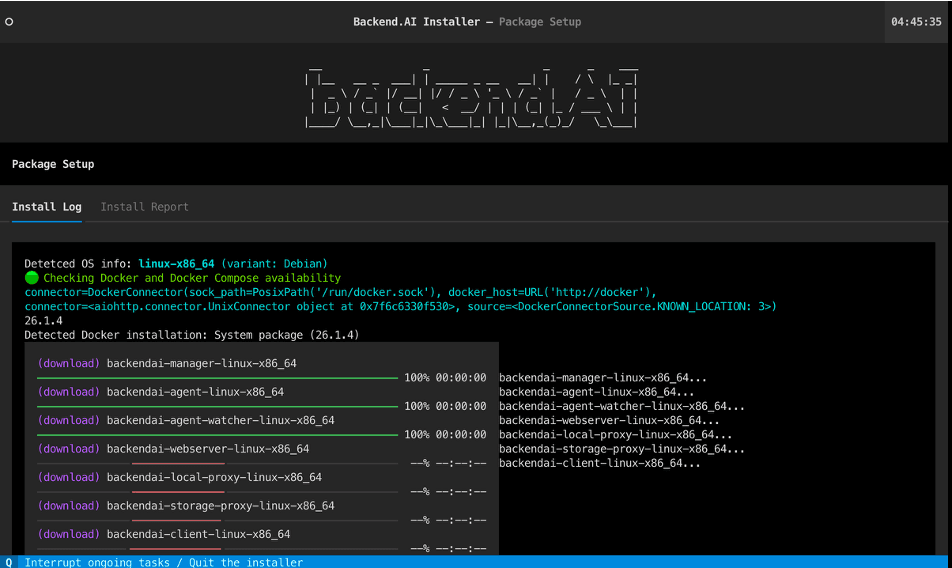Click the backendai-agent-watcher download progress bar
This screenshot has width=952, height=568.
(x=217, y=435)
